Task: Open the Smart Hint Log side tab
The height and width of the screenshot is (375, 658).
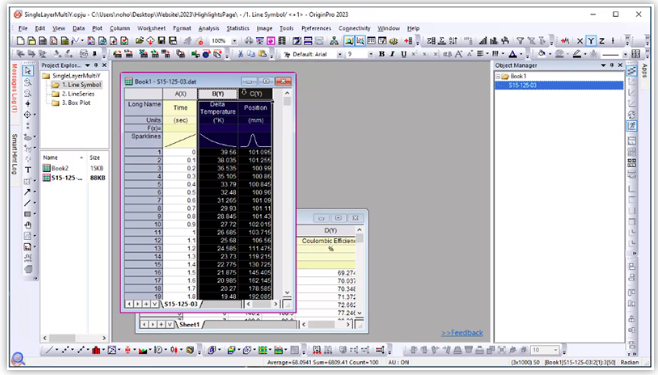Action: tap(14, 154)
